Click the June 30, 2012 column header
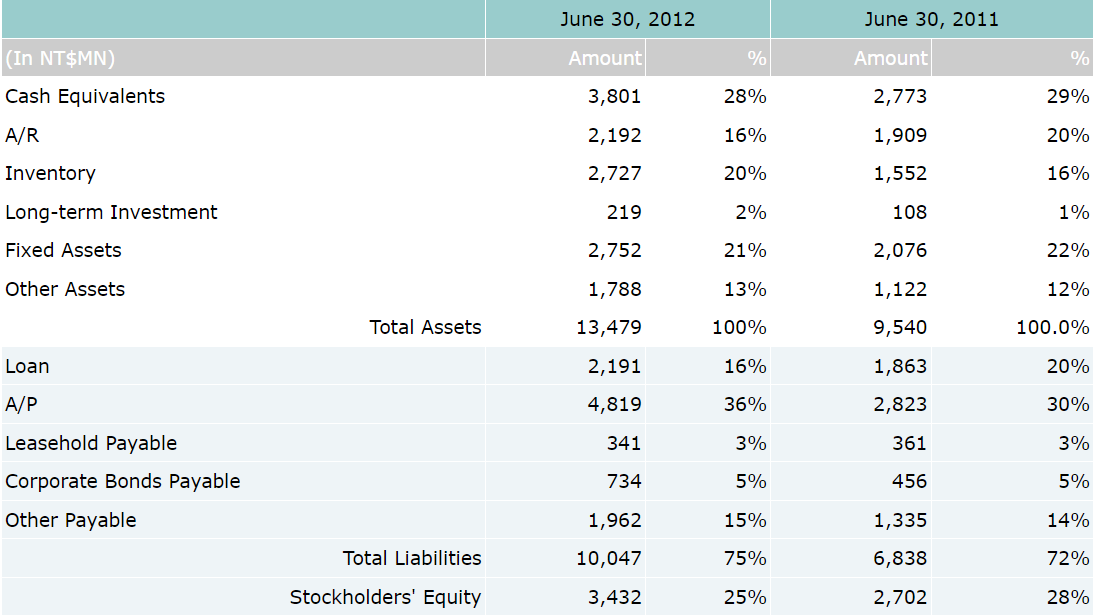Viewport: 1094px width, 616px height. [x=627, y=19]
